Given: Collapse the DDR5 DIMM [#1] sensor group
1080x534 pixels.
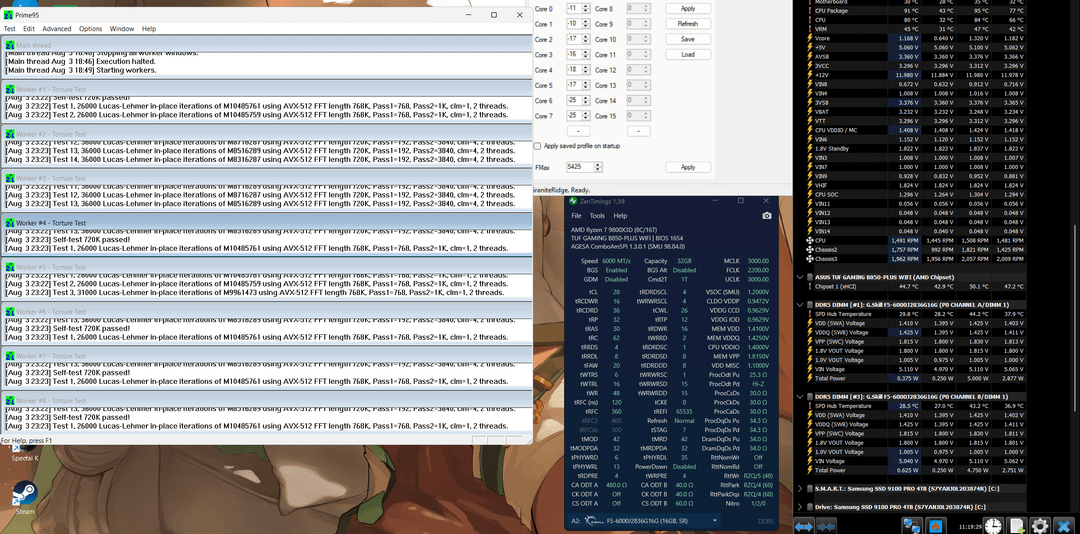Looking at the screenshot, I should (799, 304).
